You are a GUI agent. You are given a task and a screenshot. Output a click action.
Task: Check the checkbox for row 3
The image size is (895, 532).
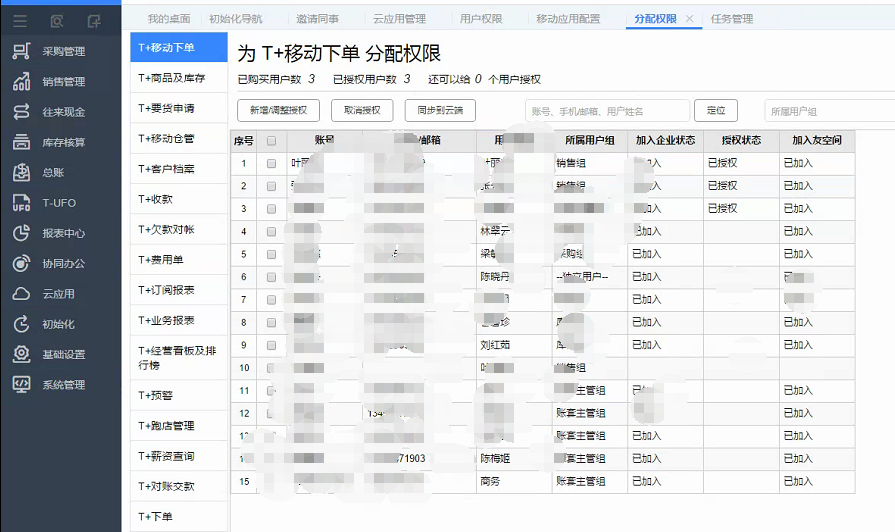272,209
